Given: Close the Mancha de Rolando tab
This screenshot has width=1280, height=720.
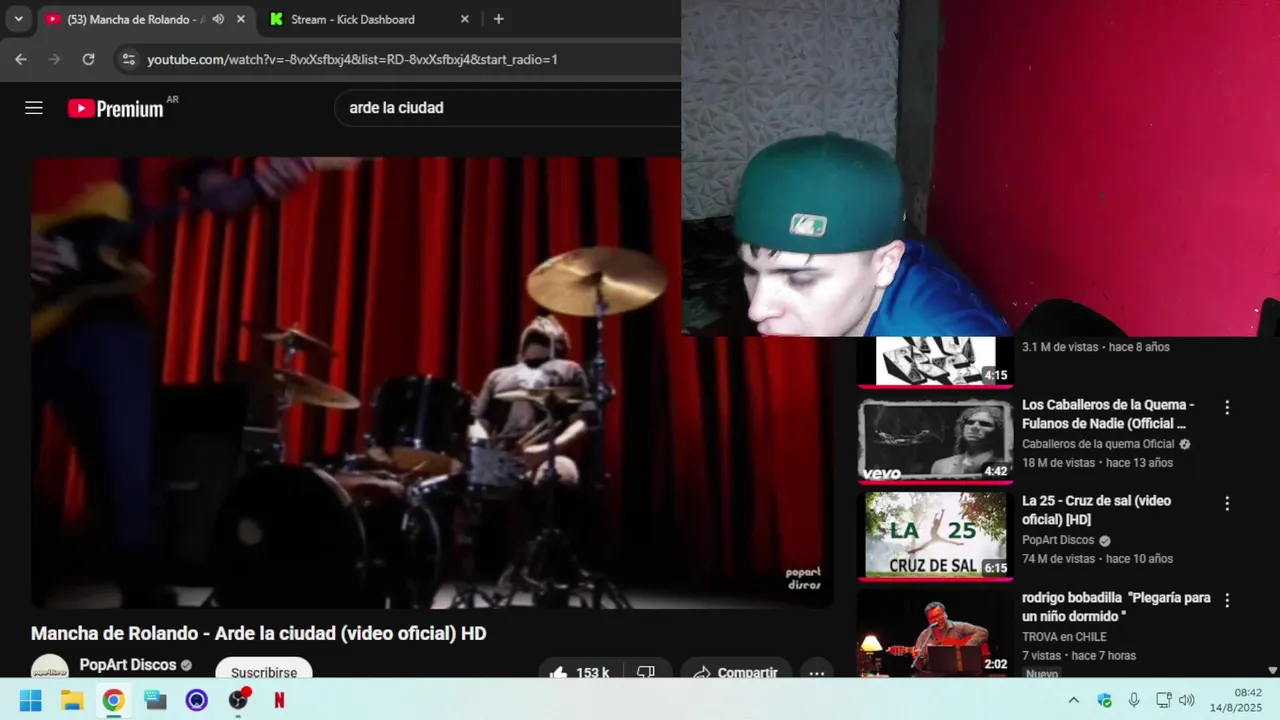Looking at the screenshot, I should (x=241, y=19).
